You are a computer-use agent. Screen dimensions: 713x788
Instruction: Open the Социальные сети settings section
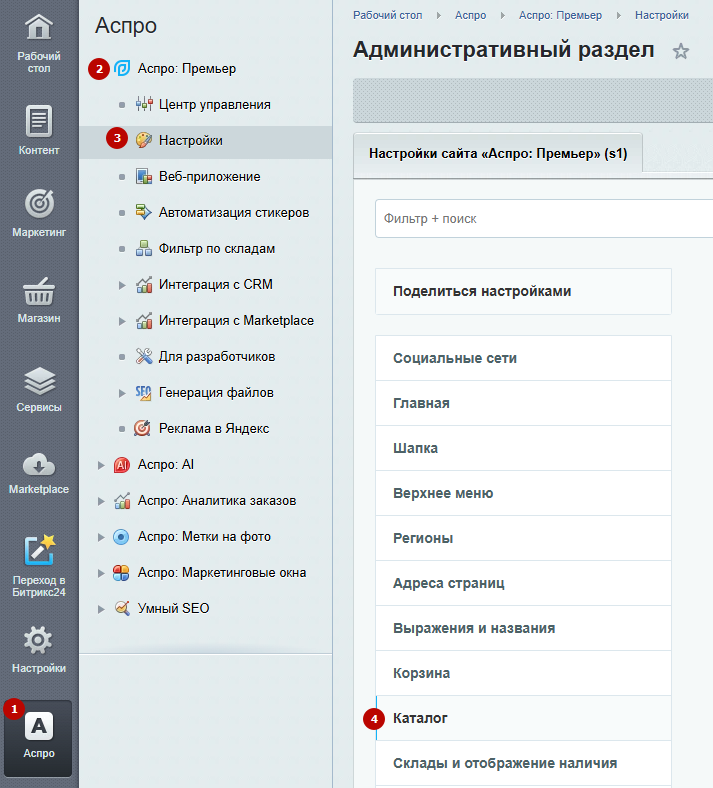click(523, 358)
